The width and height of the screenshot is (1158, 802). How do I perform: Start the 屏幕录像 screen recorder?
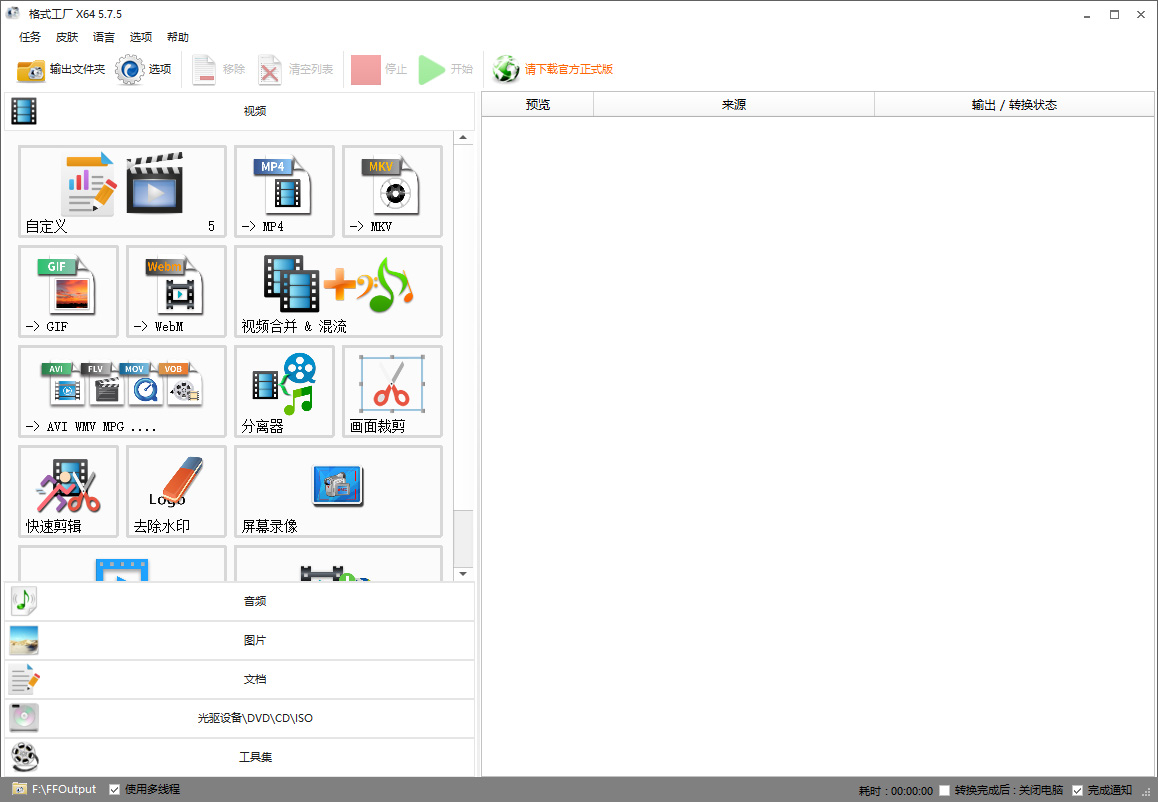point(338,491)
